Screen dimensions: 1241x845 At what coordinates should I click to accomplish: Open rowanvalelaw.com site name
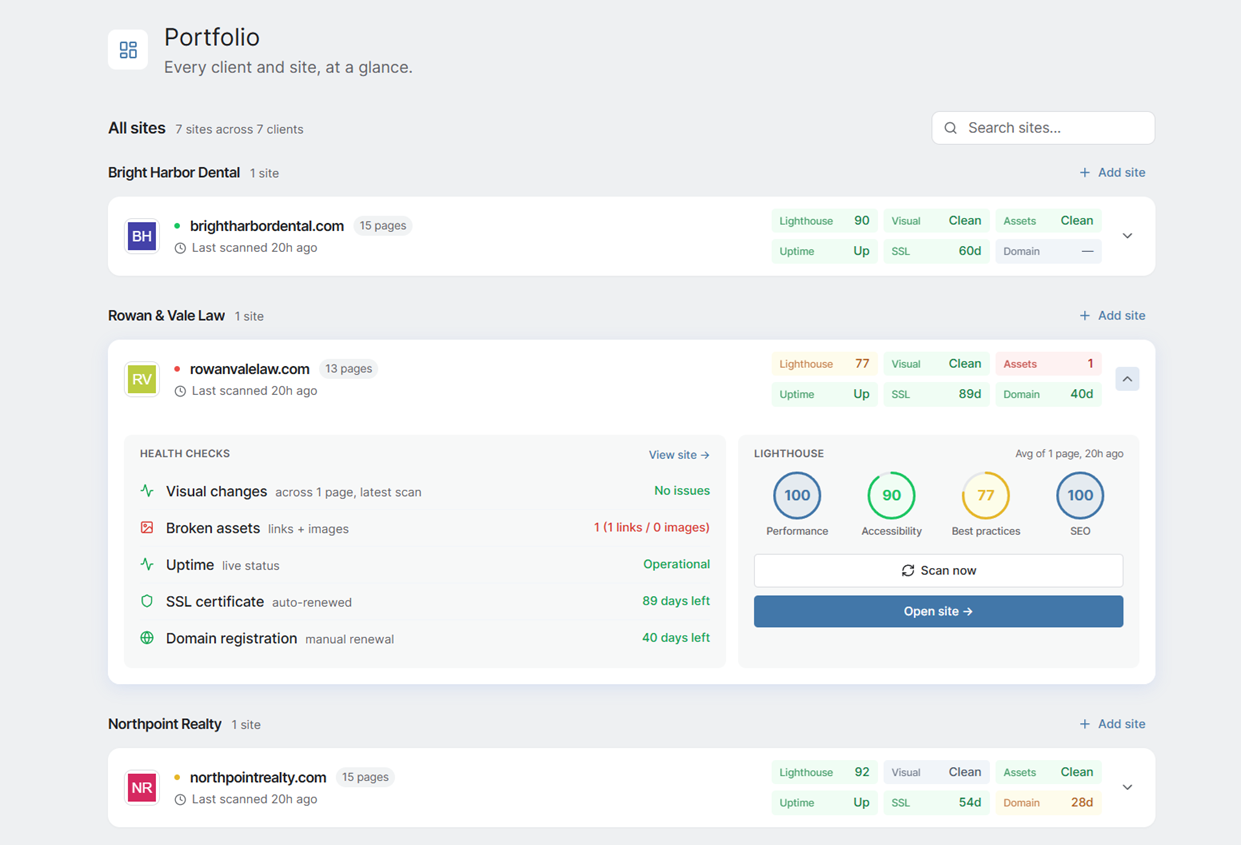[x=250, y=369]
